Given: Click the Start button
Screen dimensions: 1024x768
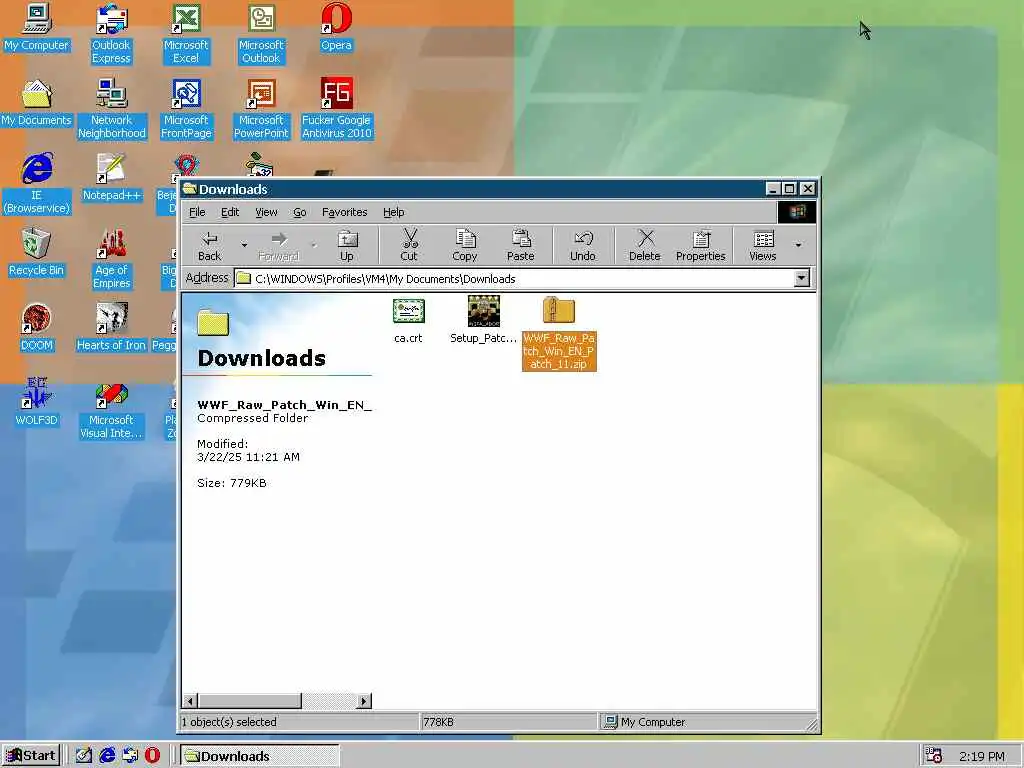Looking at the screenshot, I should click(31, 756).
